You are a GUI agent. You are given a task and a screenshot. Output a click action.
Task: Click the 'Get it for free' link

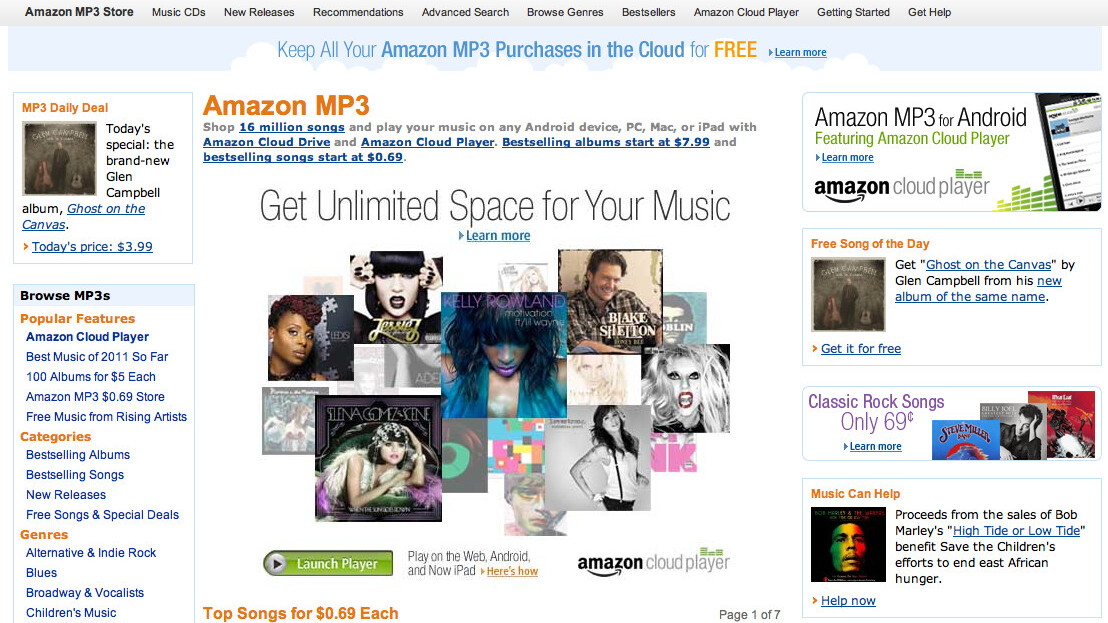[861, 348]
